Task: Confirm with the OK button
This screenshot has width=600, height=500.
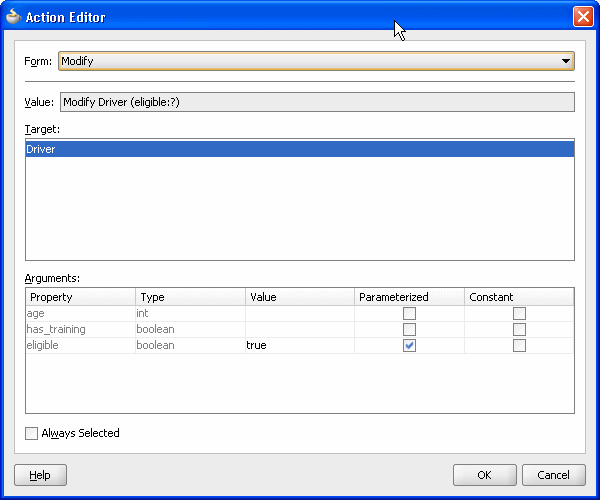Action: [x=485, y=475]
